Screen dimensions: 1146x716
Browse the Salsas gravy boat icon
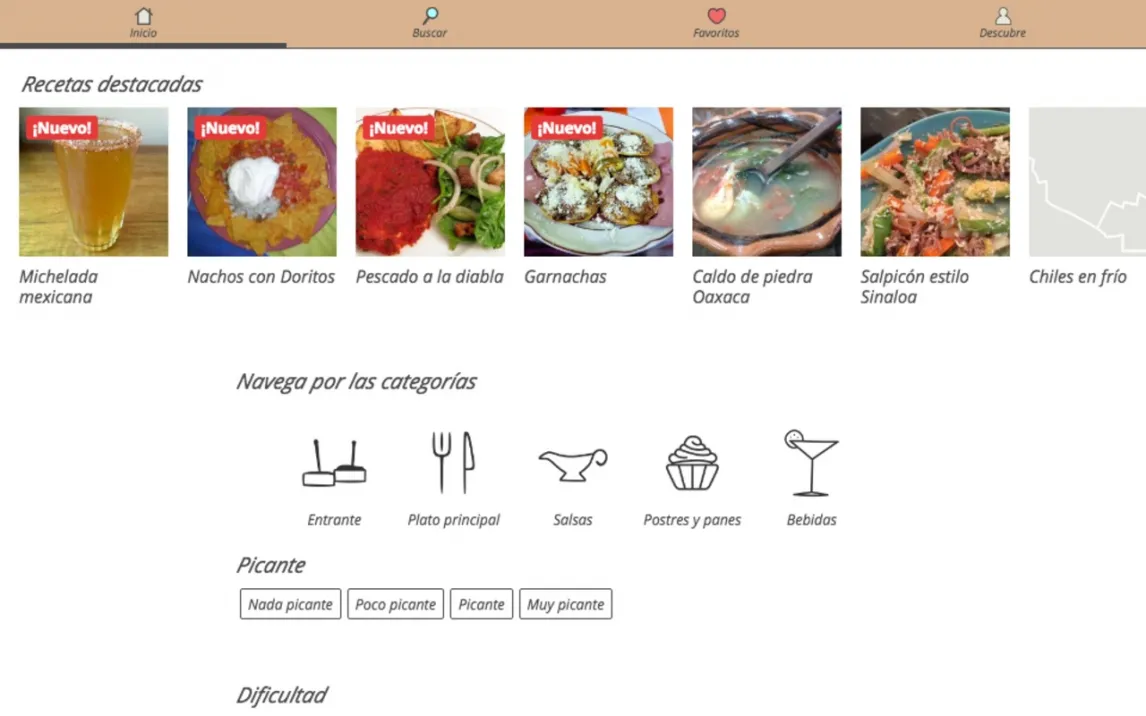[573, 464]
